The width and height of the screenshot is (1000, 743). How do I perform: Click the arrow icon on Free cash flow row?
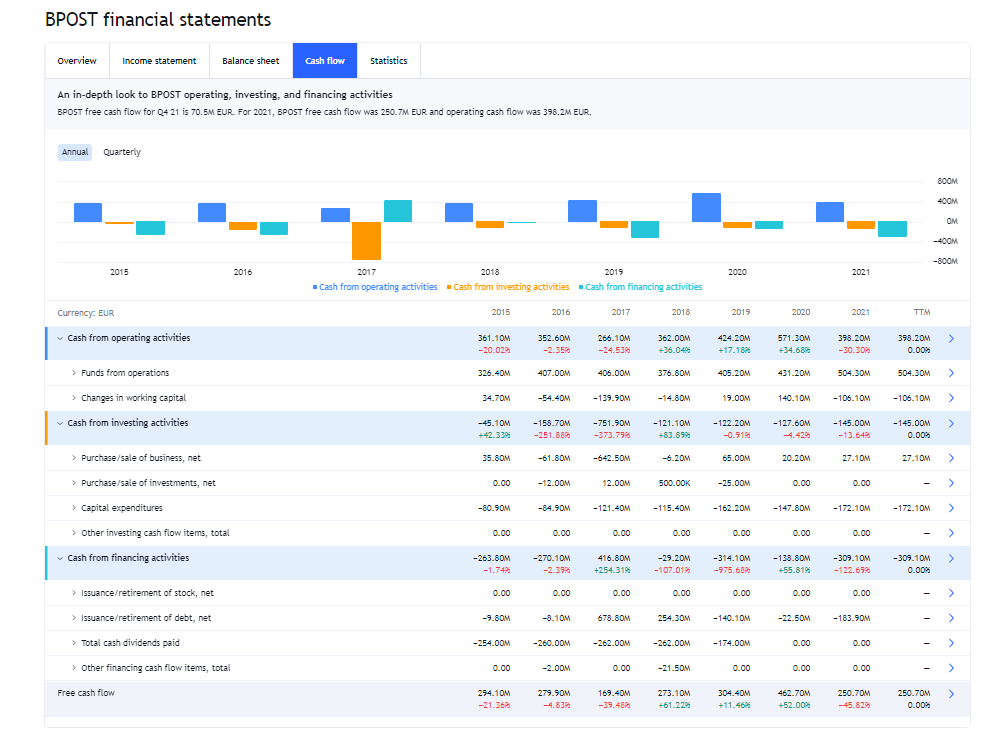coord(951,693)
